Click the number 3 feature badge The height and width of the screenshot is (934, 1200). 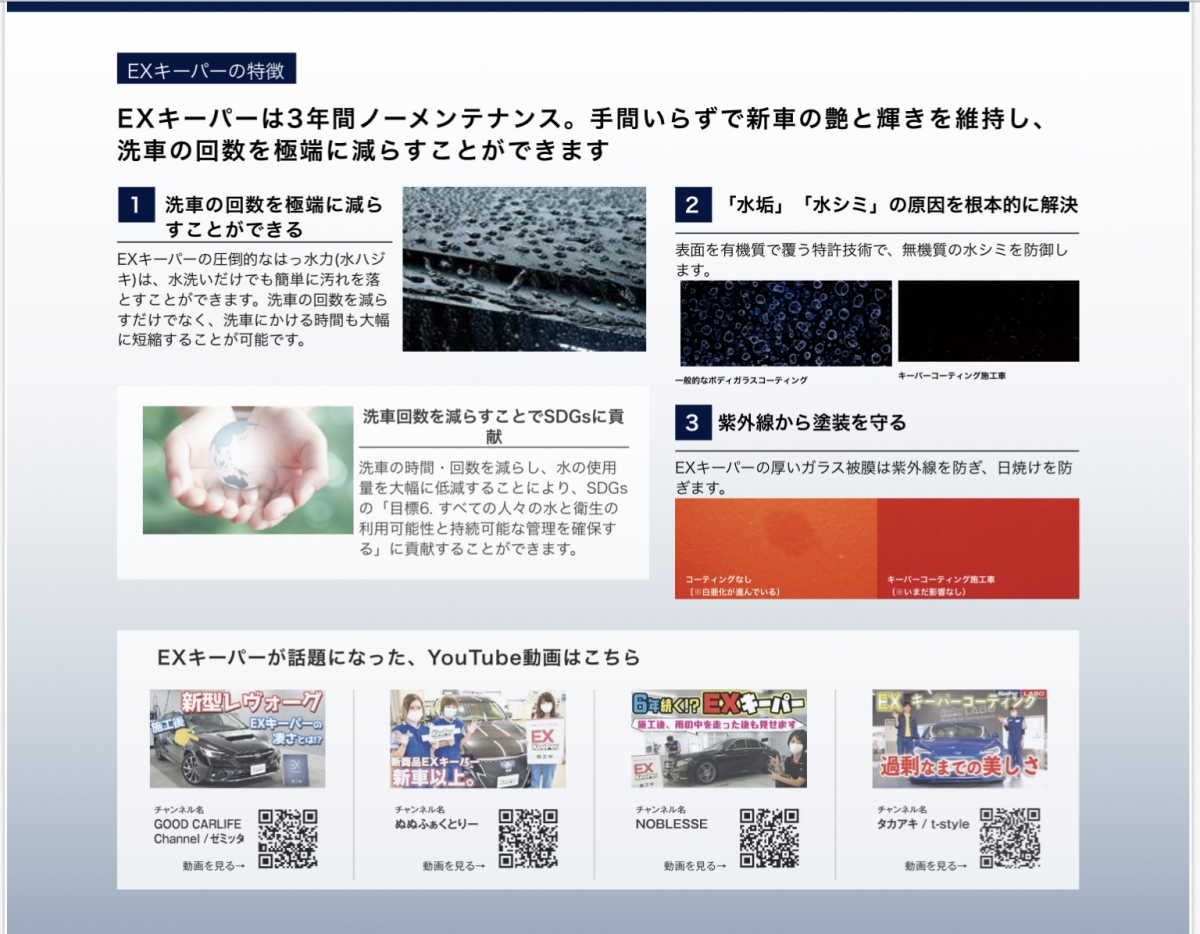[x=692, y=423]
